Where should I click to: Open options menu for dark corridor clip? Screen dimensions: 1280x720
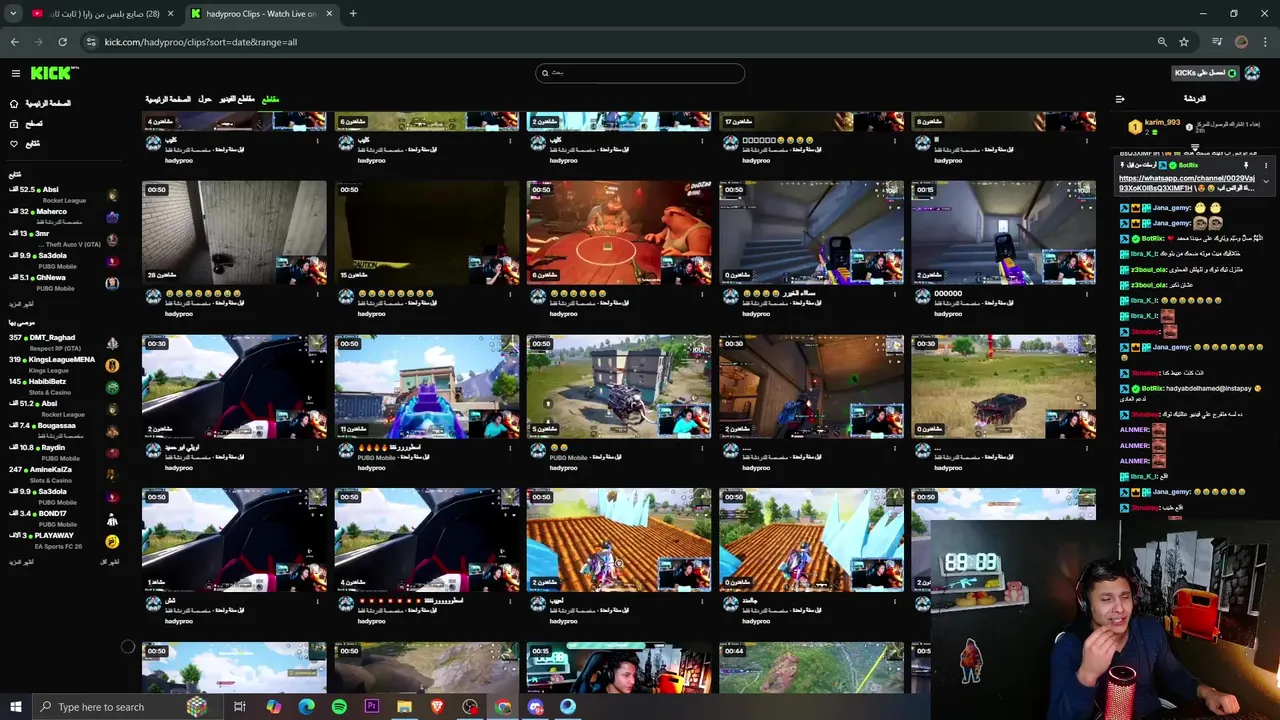pyautogui.click(x=318, y=294)
